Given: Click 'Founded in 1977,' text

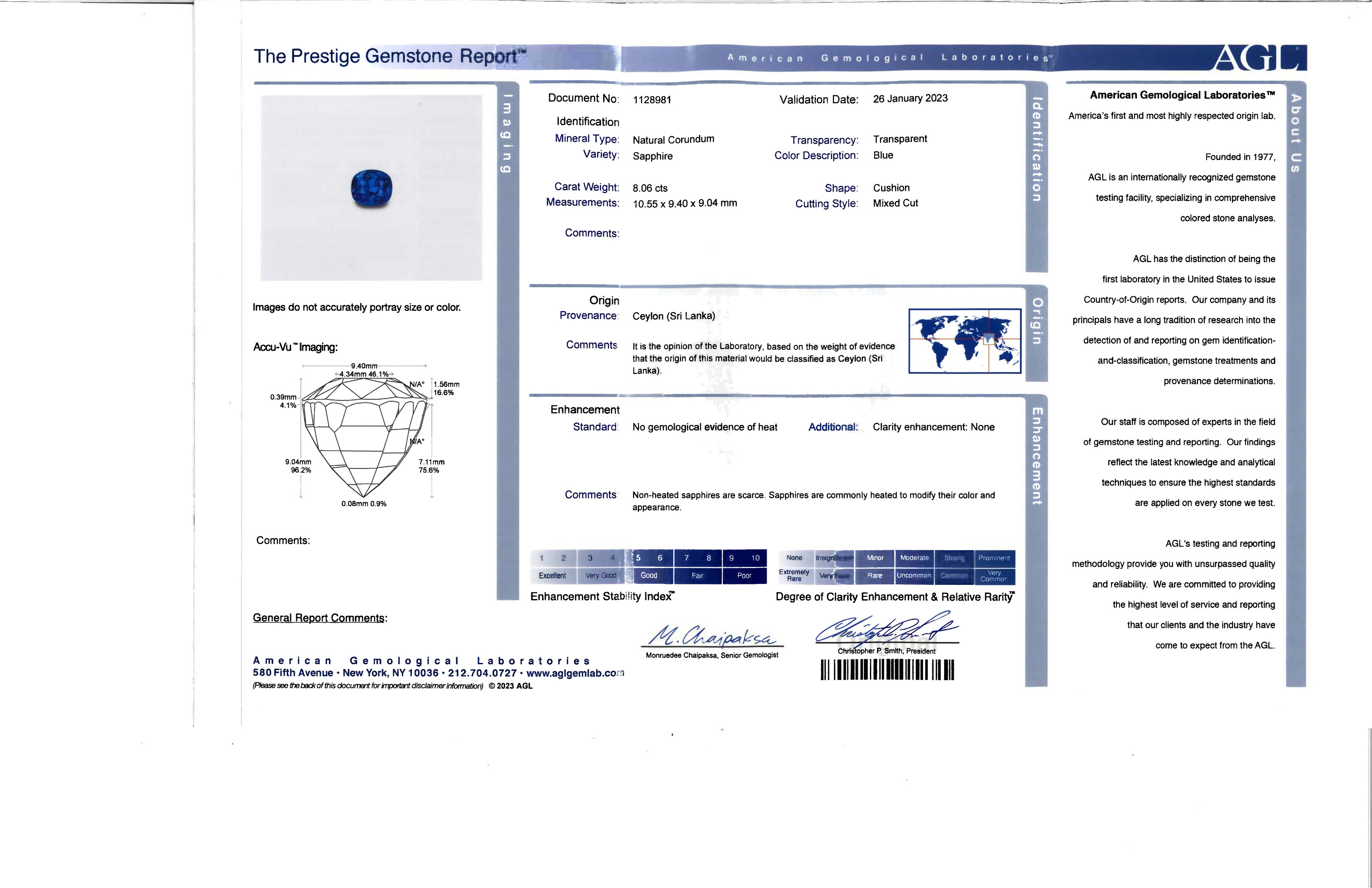Looking at the screenshot, I should [1240, 157].
